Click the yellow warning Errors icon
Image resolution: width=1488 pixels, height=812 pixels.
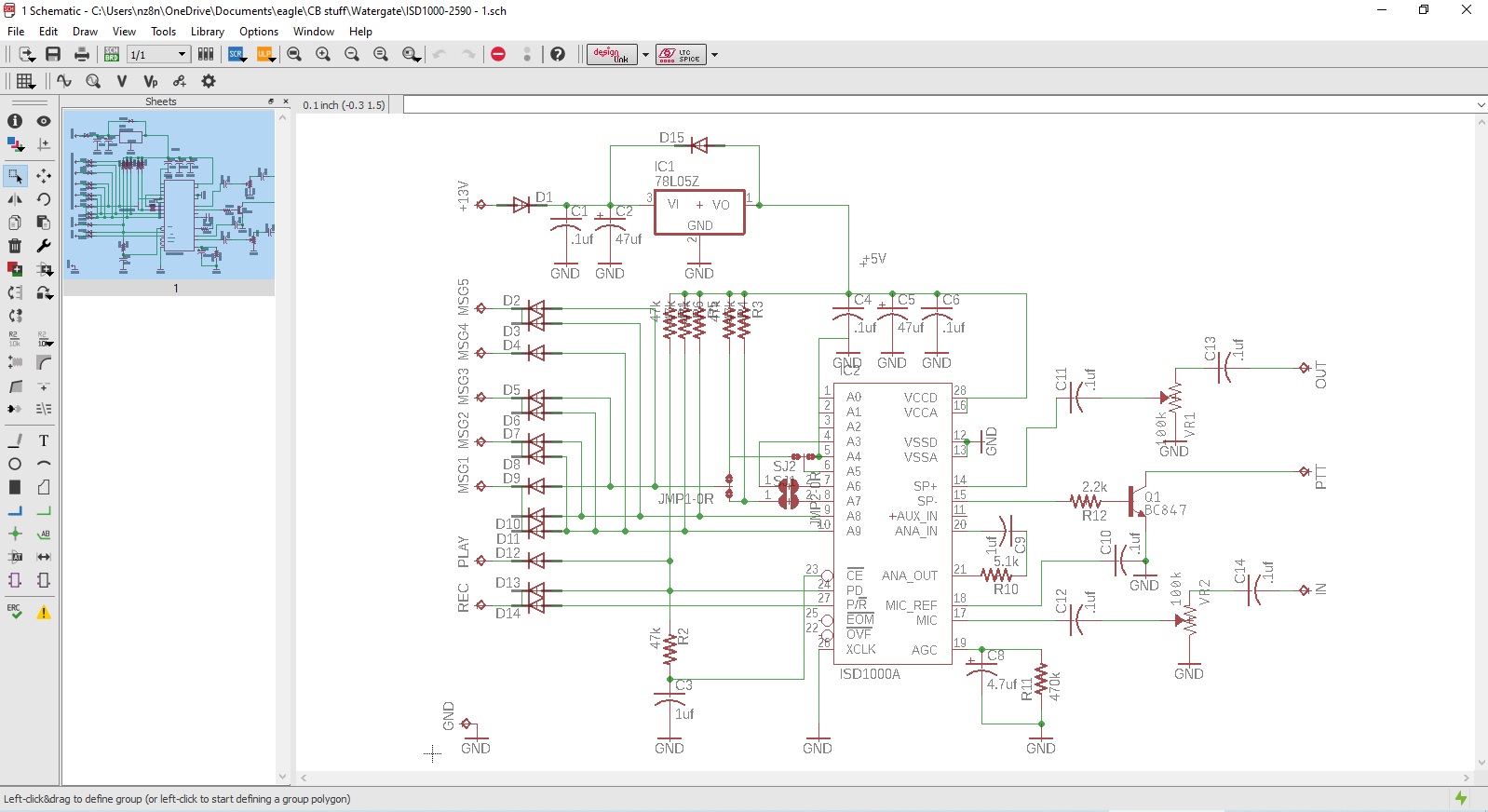click(44, 613)
